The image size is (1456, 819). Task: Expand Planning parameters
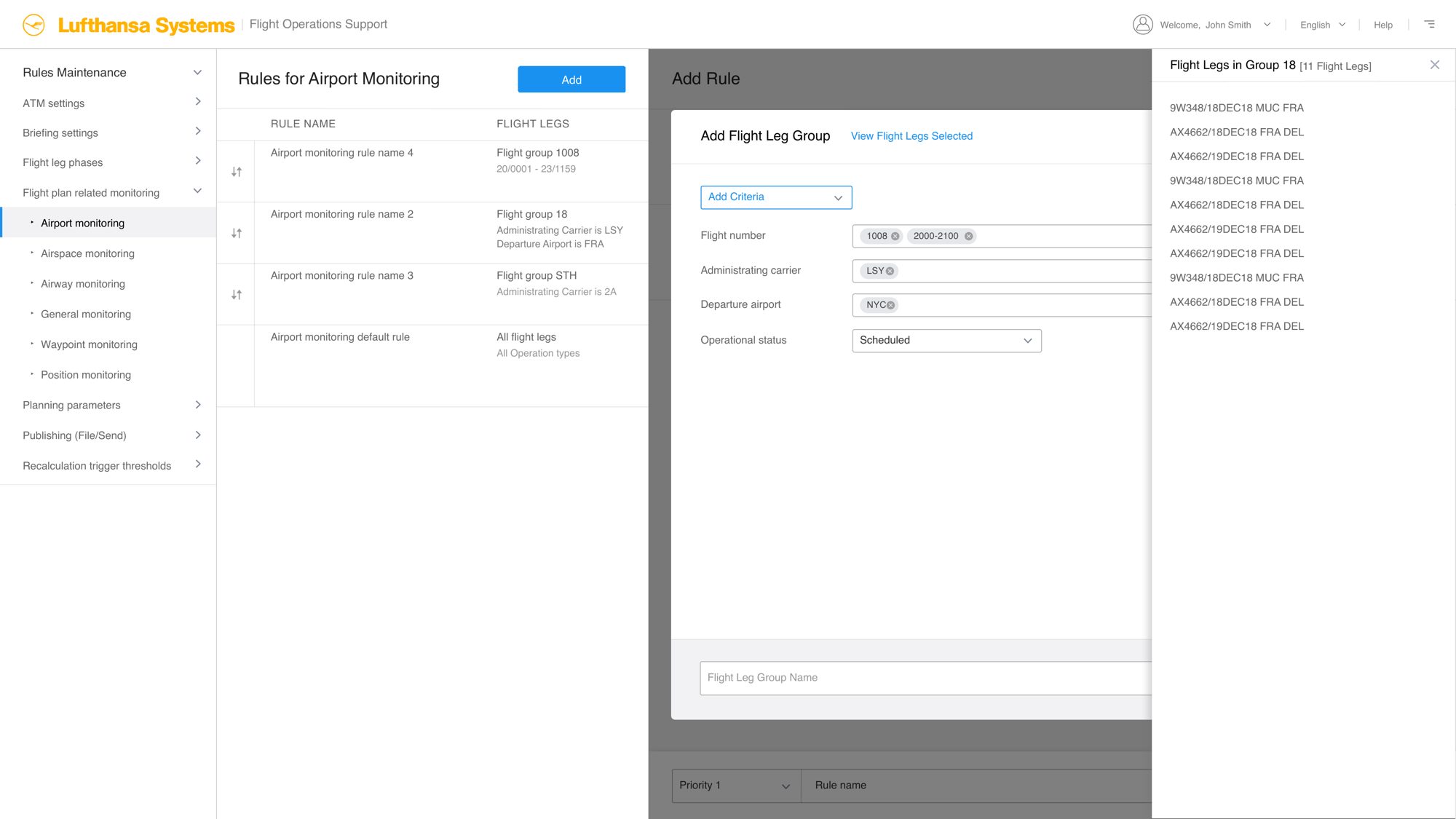tap(198, 405)
